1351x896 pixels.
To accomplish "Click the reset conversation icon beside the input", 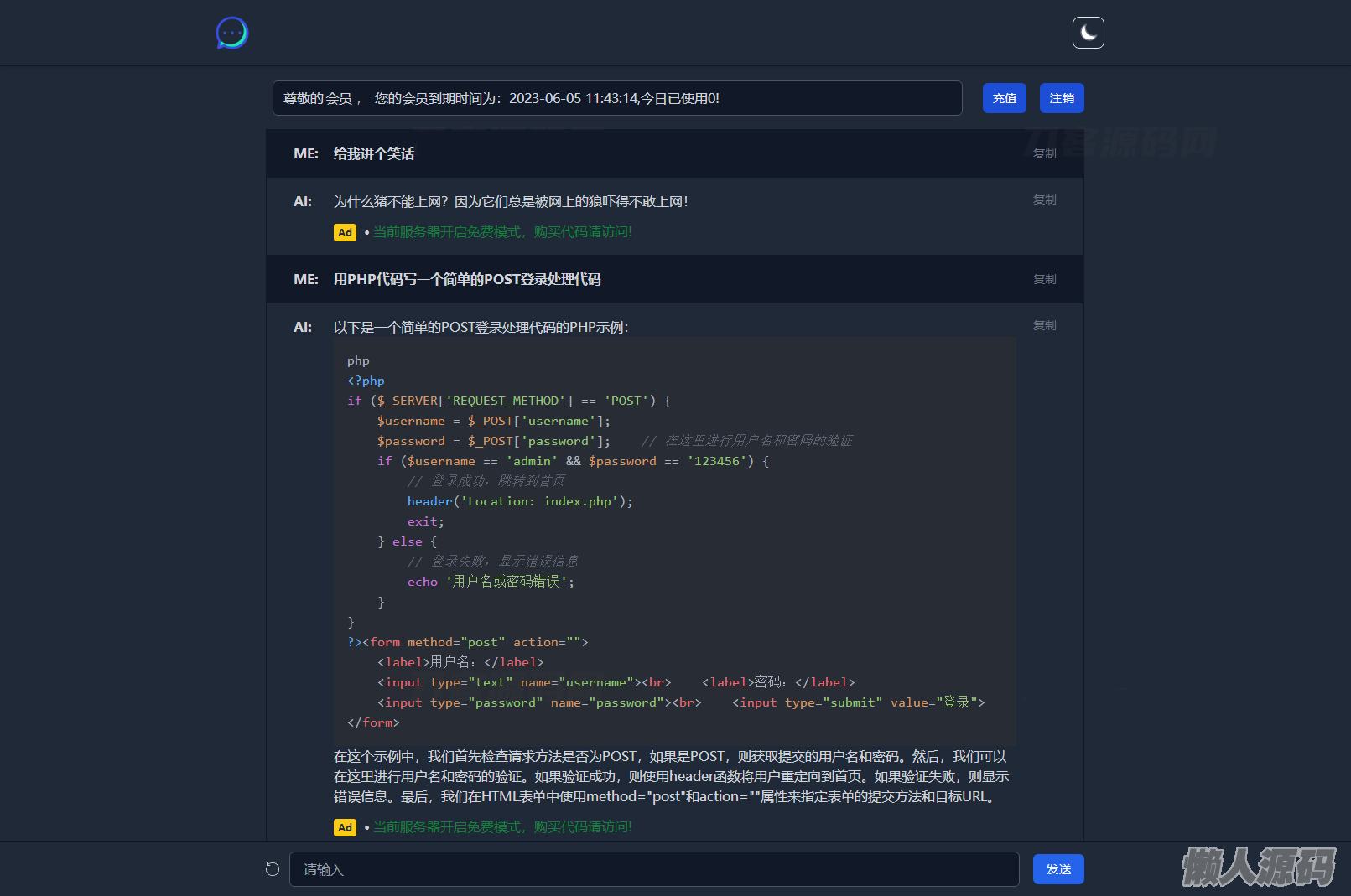I will (x=273, y=869).
